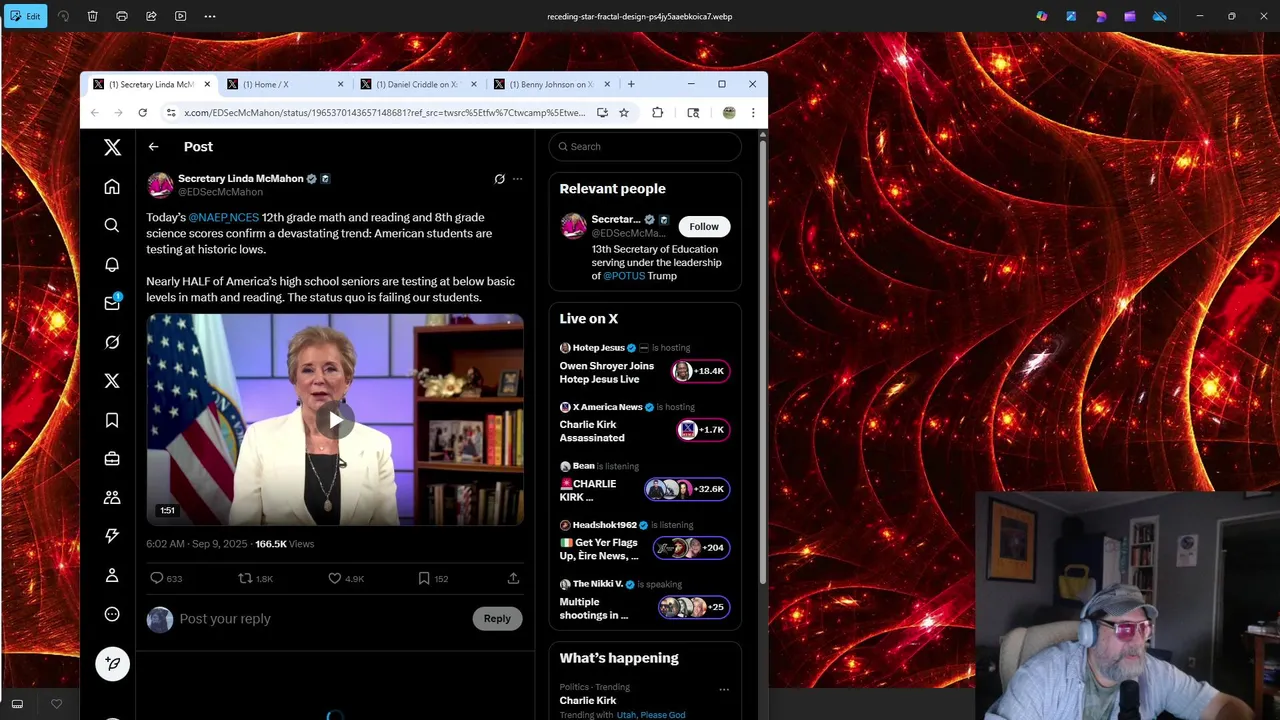Open the browser profile avatar
The height and width of the screenshot is (720, 1280).
coord(729,113)
